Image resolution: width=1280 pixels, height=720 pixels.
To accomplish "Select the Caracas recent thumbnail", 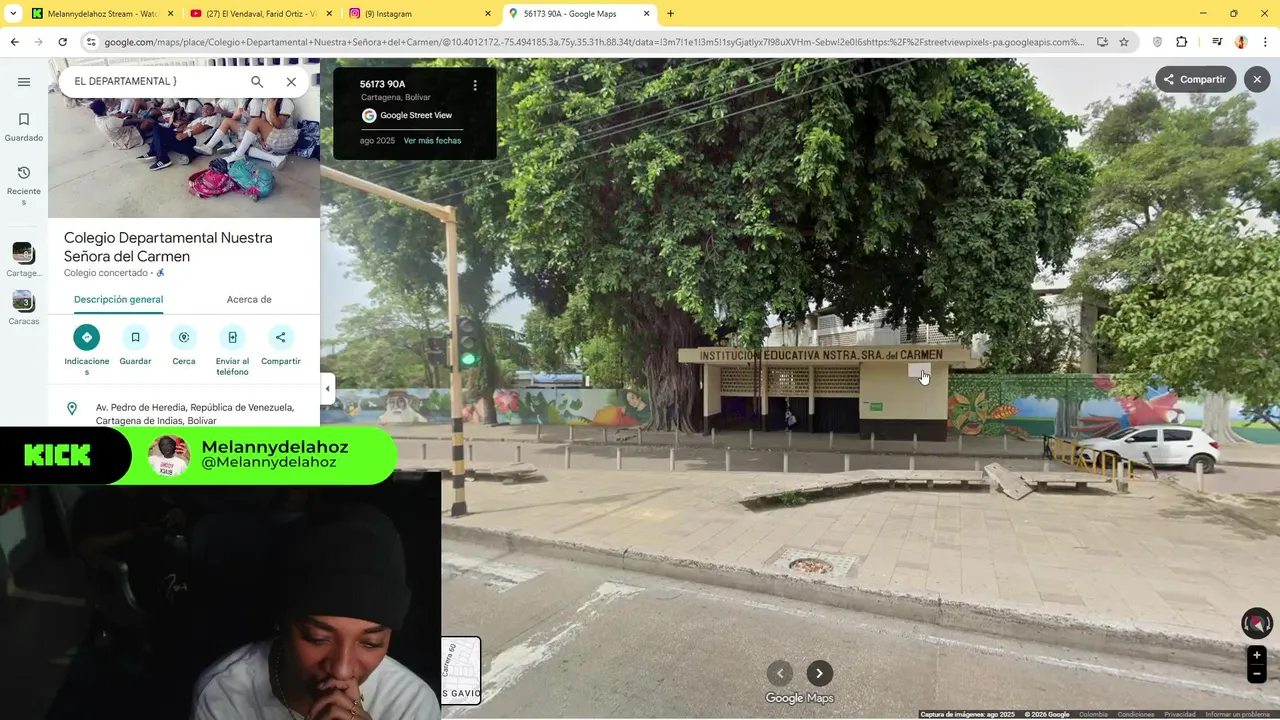I will (x=24, y=308).
